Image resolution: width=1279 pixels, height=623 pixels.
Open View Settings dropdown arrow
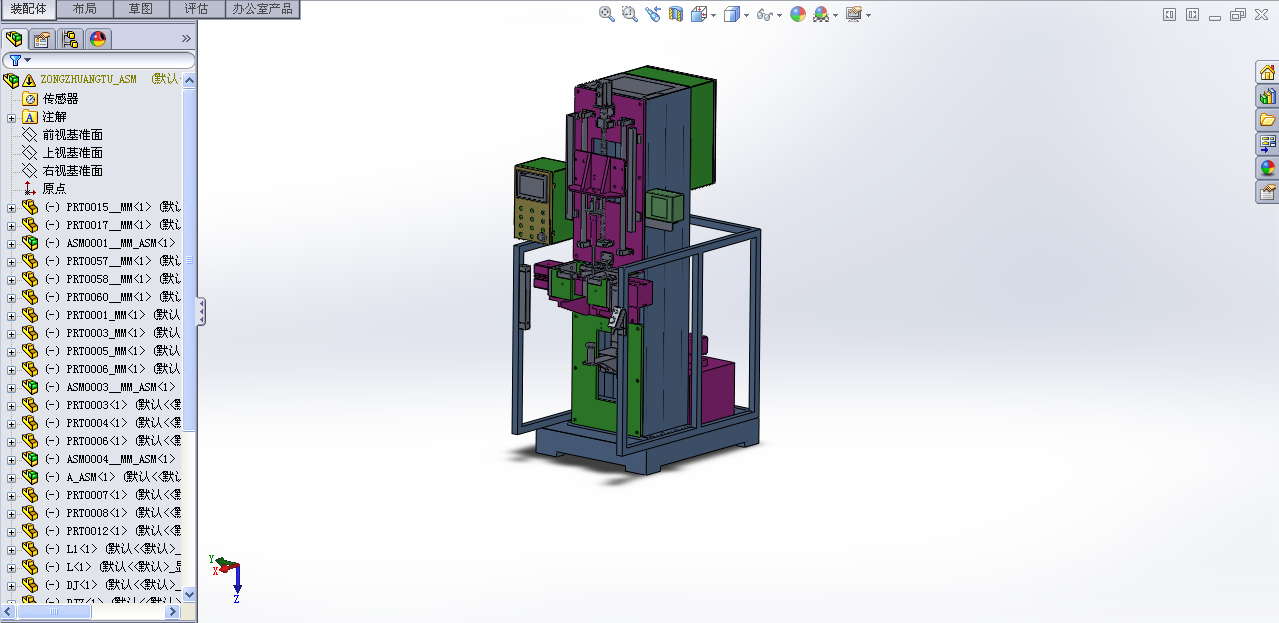pyautogui.click(x=868, y=15)
